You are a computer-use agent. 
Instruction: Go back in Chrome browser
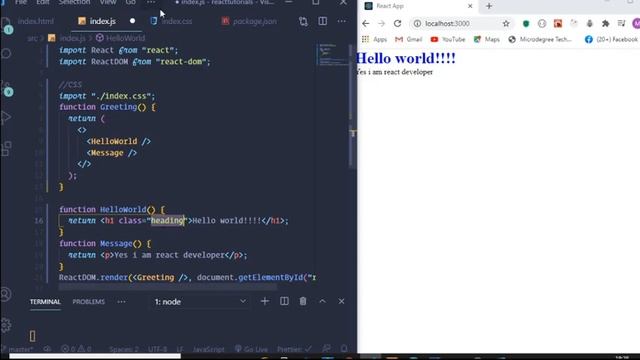tap(365, 24)
